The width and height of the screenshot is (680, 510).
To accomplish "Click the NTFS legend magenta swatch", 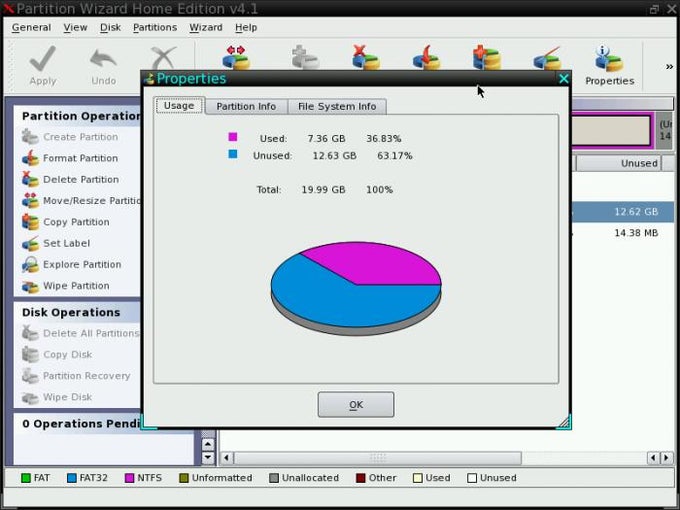I will pos(129,478).
